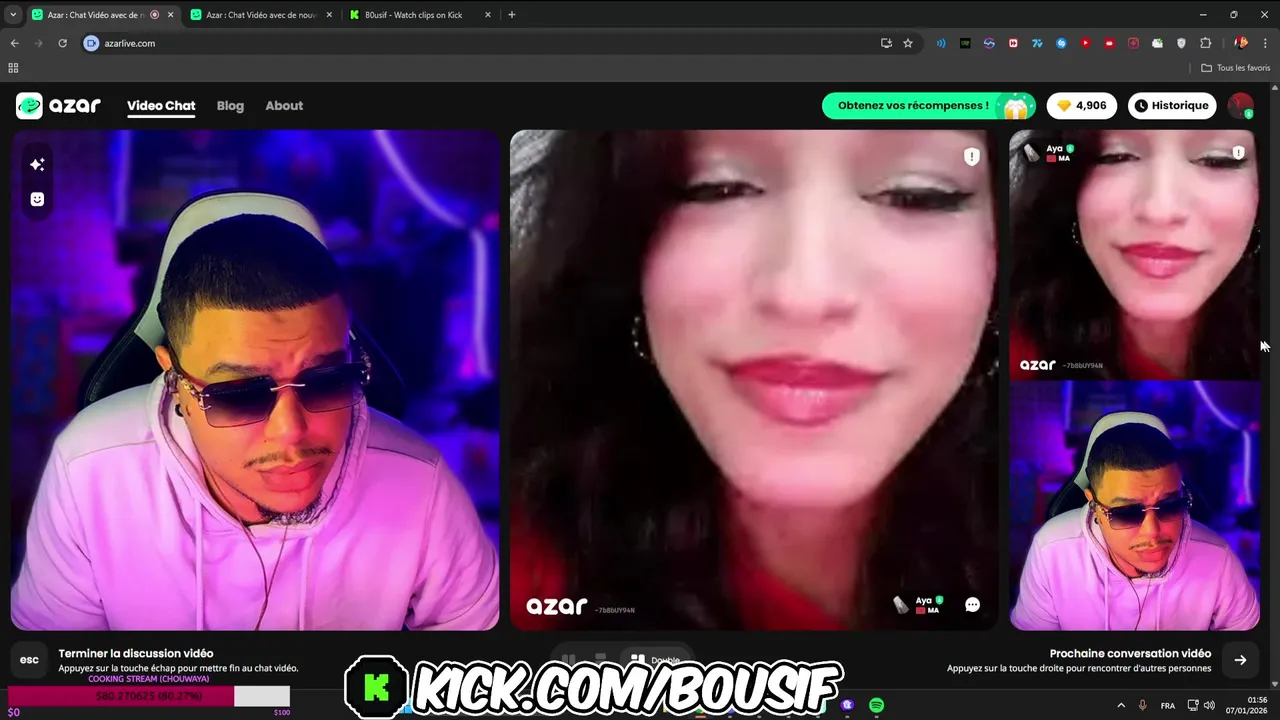Report user via exclamation icon on center video
1280x720 pixels.
[972, 156]
